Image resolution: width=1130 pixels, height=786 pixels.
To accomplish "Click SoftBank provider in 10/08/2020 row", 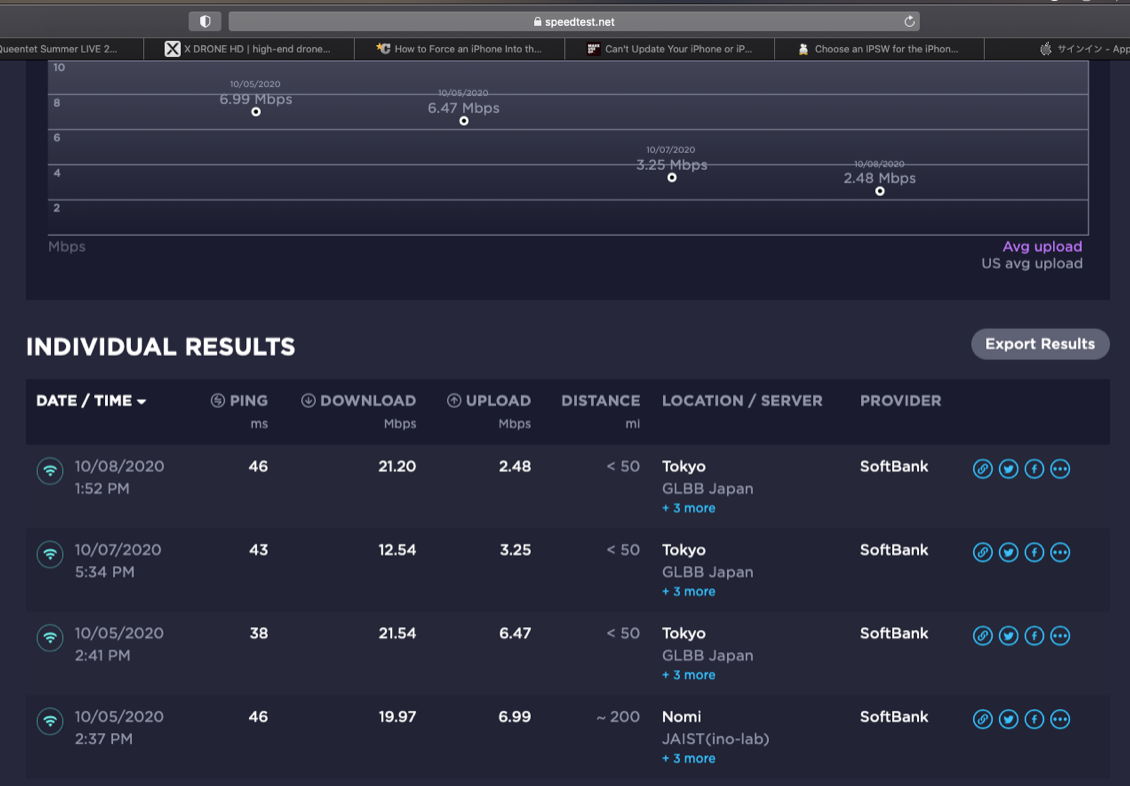I will pyautogui.click(x=894, y=467).
